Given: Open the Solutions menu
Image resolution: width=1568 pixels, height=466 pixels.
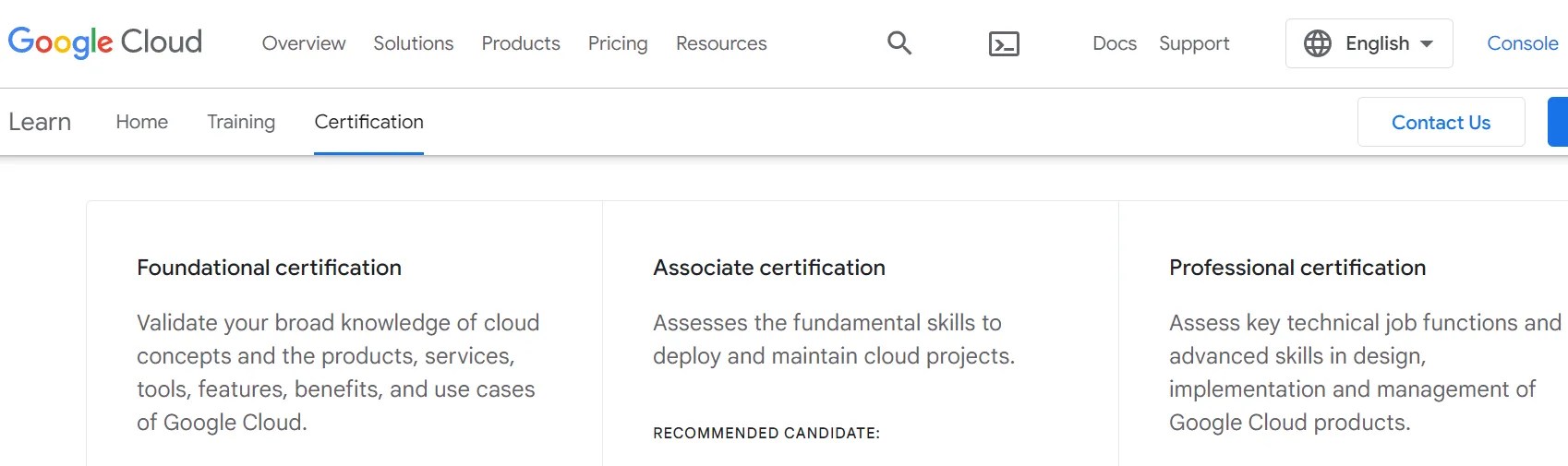Looking at the screenshot, I should coord(413,43).
